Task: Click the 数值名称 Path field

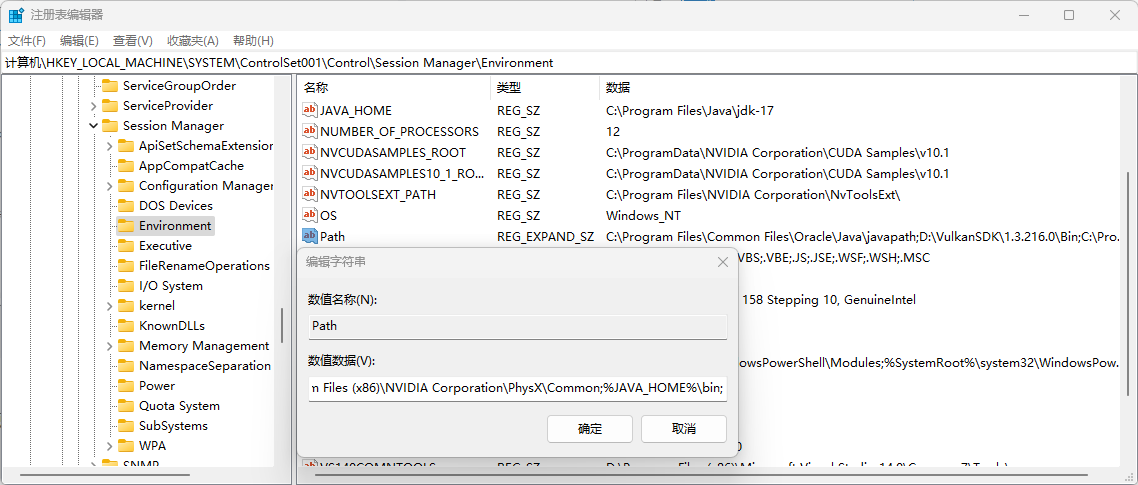Action: [x=517, y=327]
